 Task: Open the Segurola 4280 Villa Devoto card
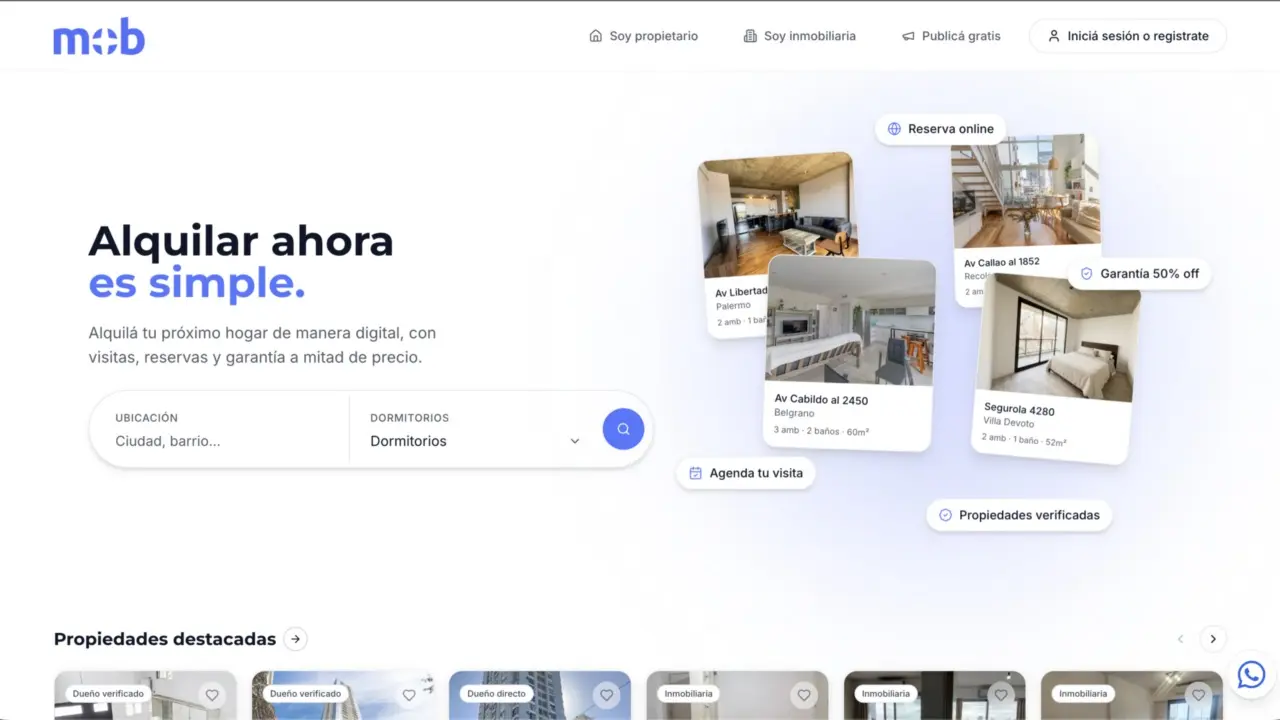click(x=1055, y=368)
